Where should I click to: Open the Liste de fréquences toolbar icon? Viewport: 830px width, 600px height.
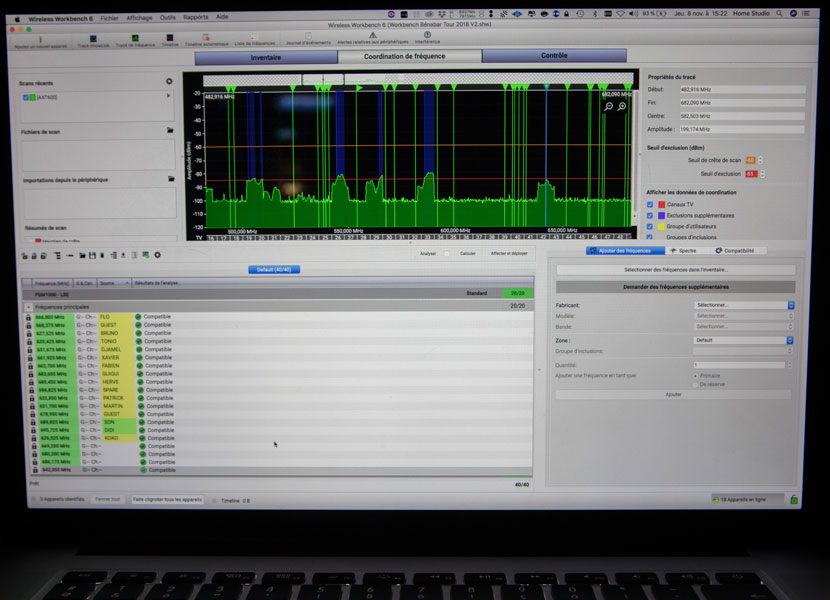coord(253,37)
